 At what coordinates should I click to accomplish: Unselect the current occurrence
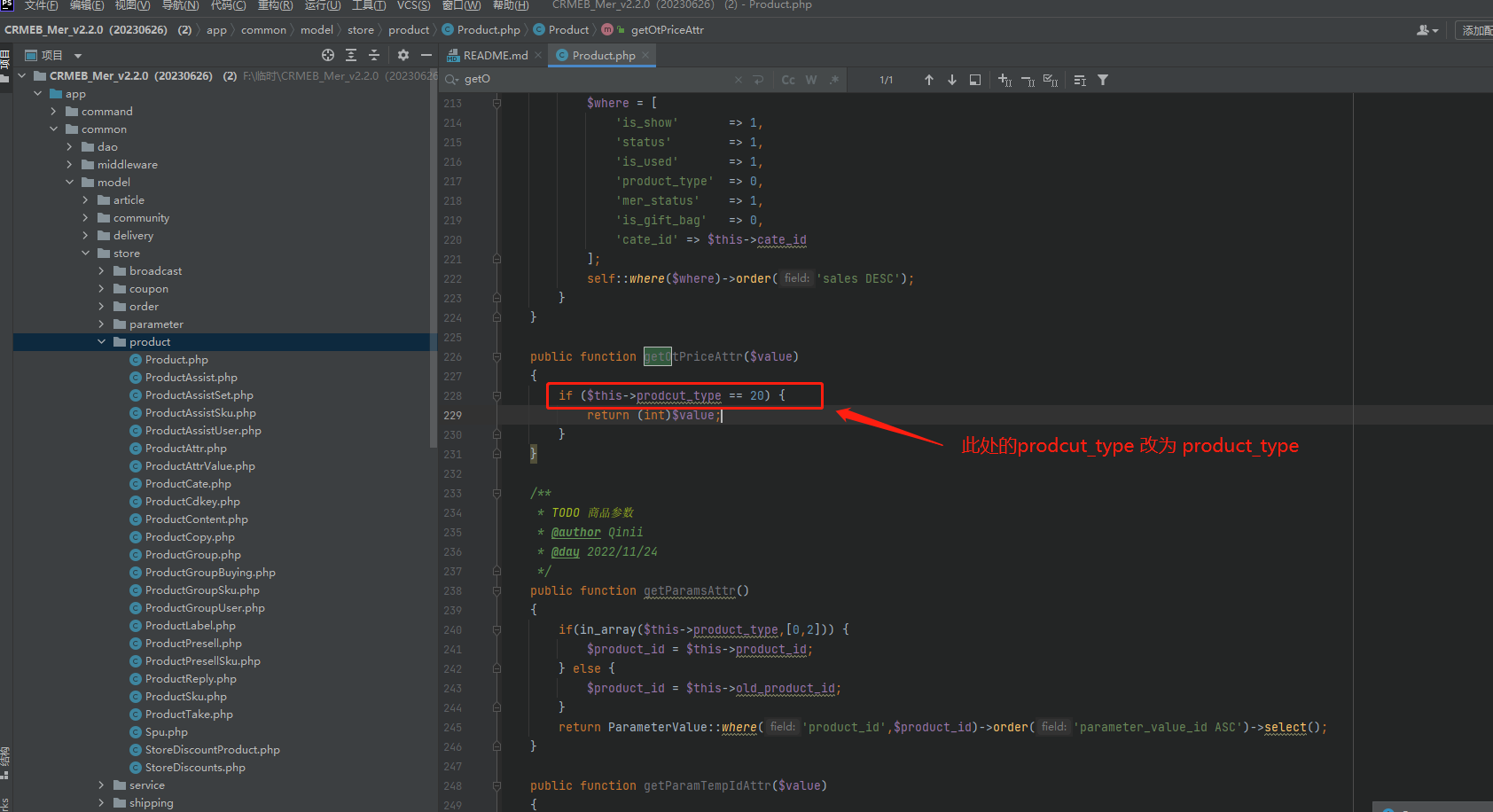point(1028,80)
